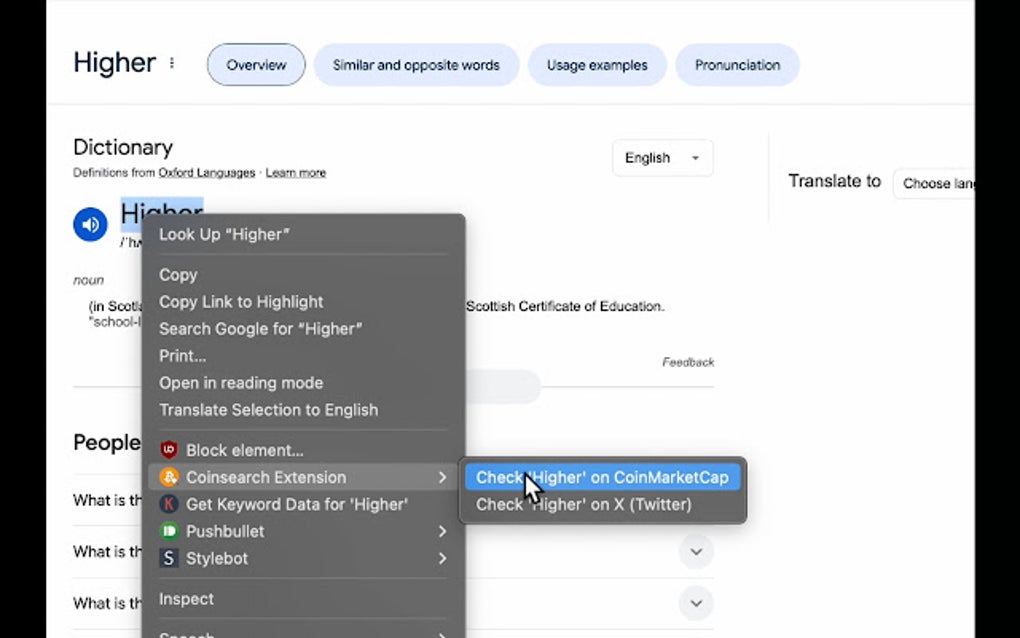Image resolution: width=1020 pixels, height=638 pixels.
Task: Collapse the second People also ask chevron
Action: click(x=696, y=551)
